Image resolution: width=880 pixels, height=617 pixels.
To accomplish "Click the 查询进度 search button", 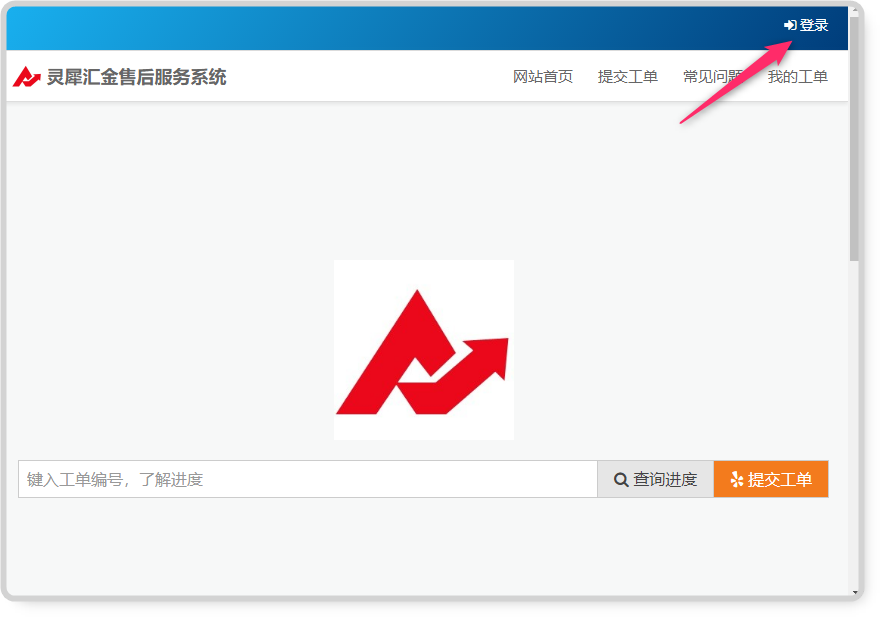I will click(x=656, y=479).
